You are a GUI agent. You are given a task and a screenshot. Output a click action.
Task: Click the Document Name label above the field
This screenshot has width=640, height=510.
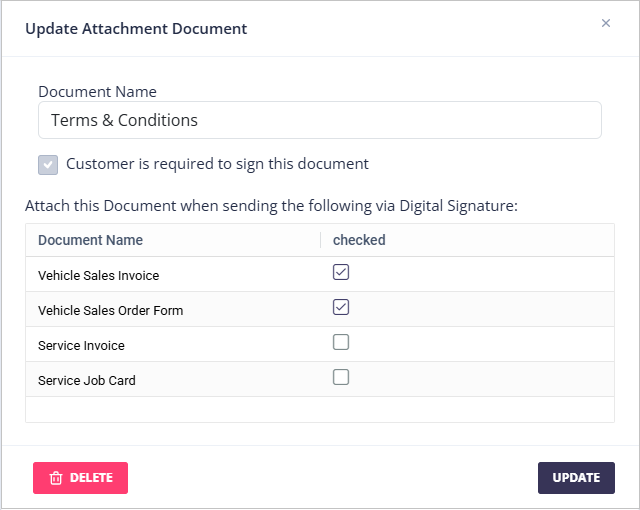[97, 91]
